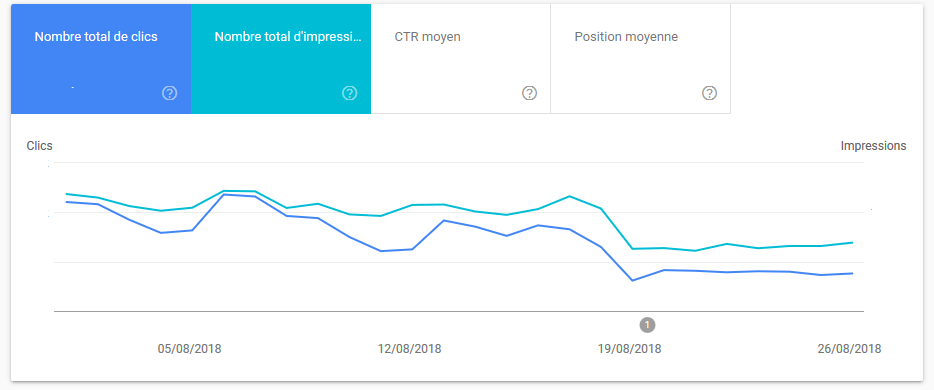934x390 pixels.
Task: Open help icon on Nombre total de clics
Action: click(170, 93)
